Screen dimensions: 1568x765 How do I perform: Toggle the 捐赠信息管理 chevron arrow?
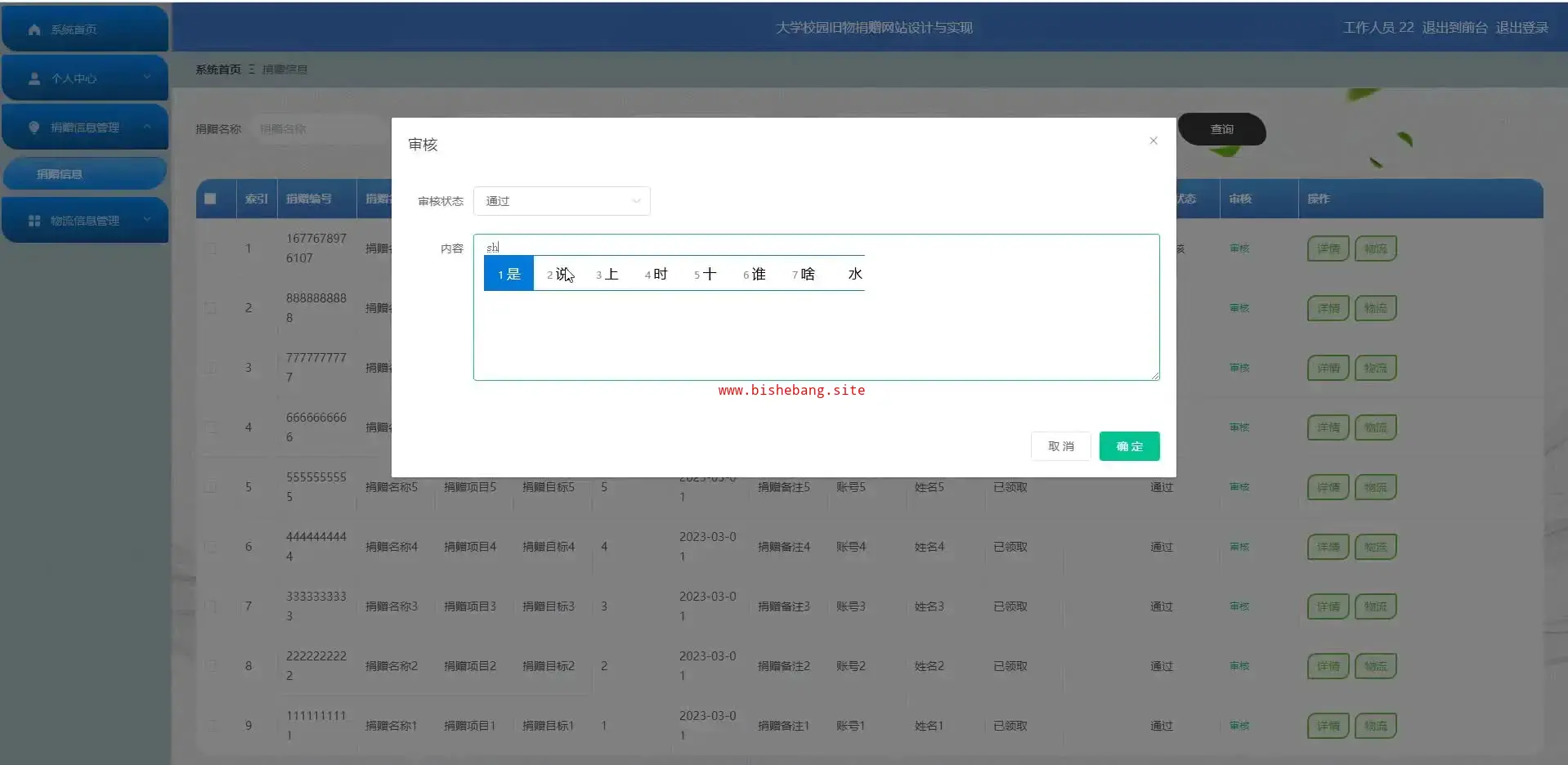pos(147,127)
